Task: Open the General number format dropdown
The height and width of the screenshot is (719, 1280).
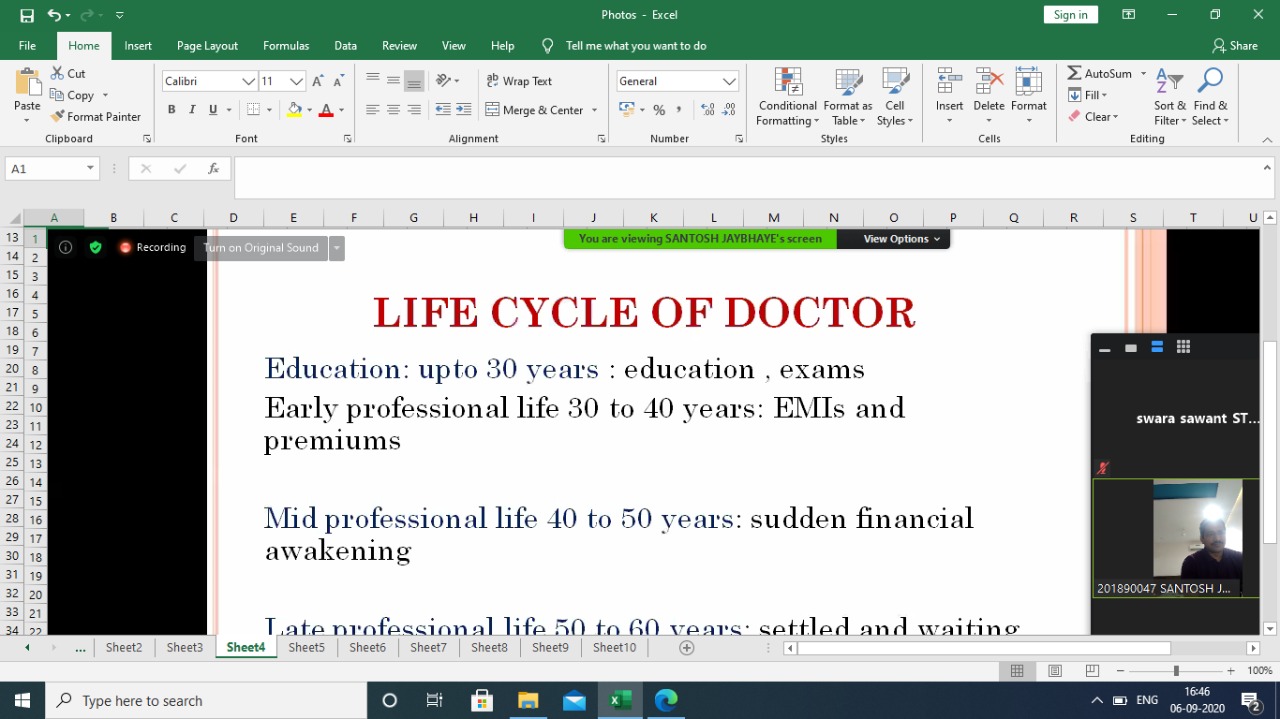Action: coord(729,81)
